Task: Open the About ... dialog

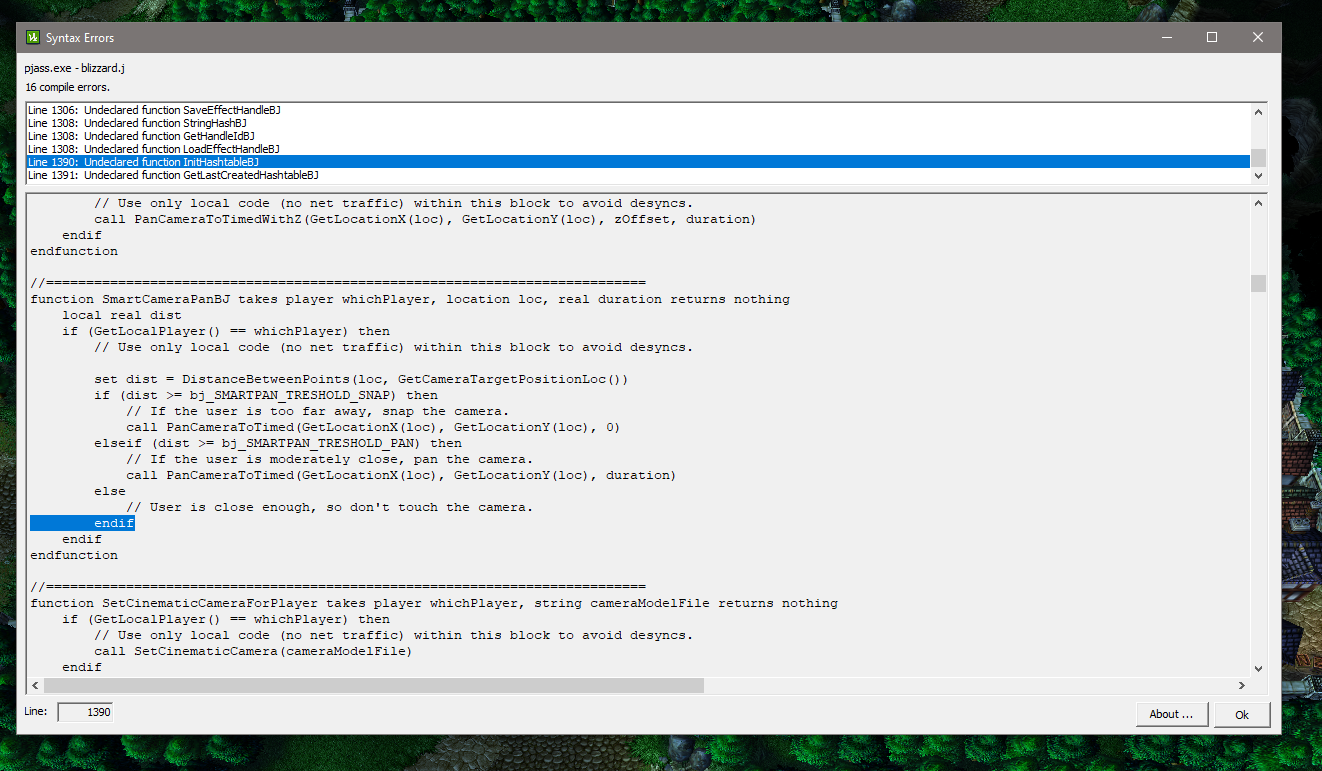Action: click(x=1171, y=714)
